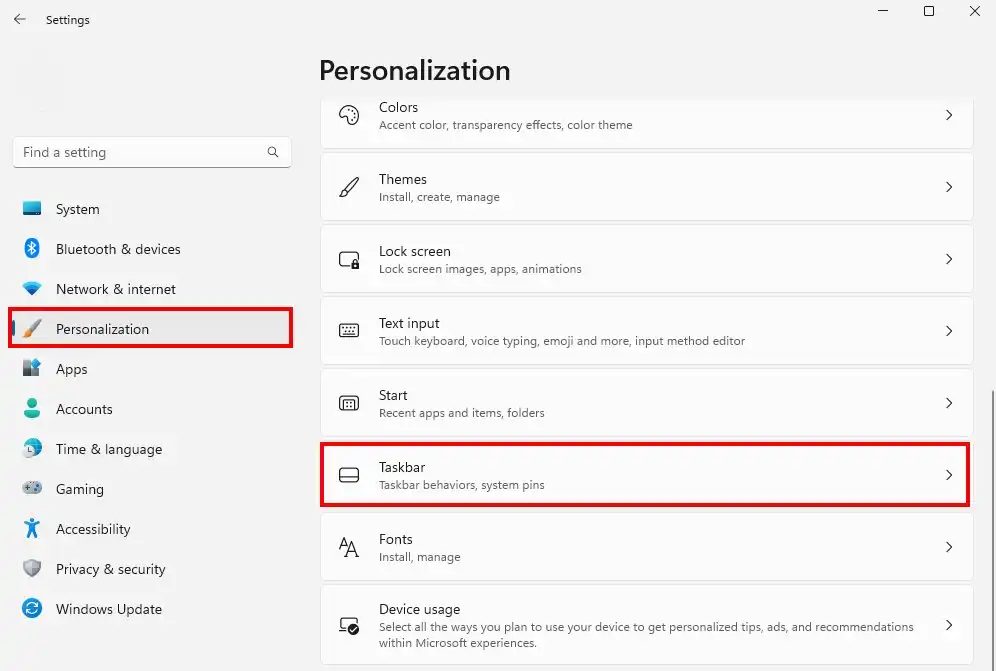Screen dimensions: 996x671
Task: Expand the Taskbar settings chevron
Action: tap(948, 475)
